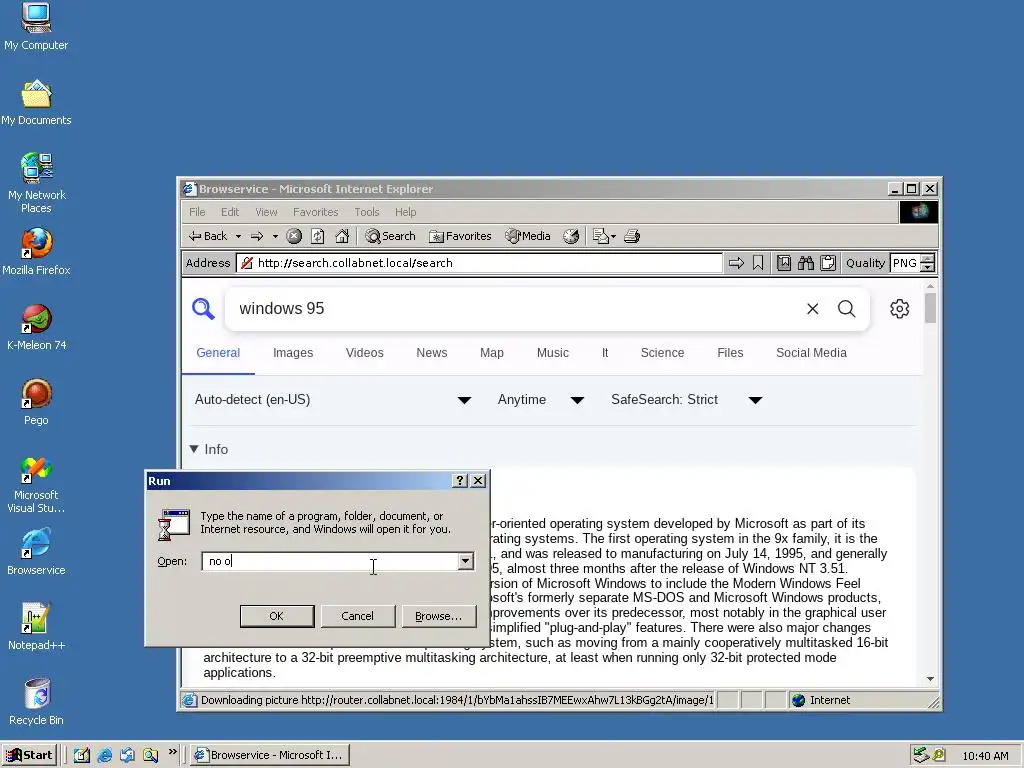The height and width of the screenshot is (768, 1024).
Task: Open the Run dialog Open combo dropdown
Action: pos(466,561)
